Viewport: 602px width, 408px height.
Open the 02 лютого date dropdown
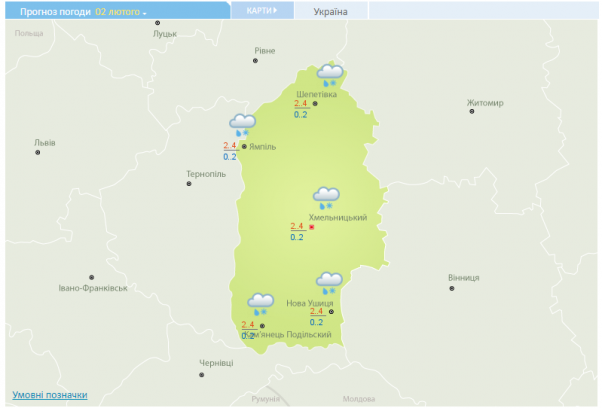121,12
